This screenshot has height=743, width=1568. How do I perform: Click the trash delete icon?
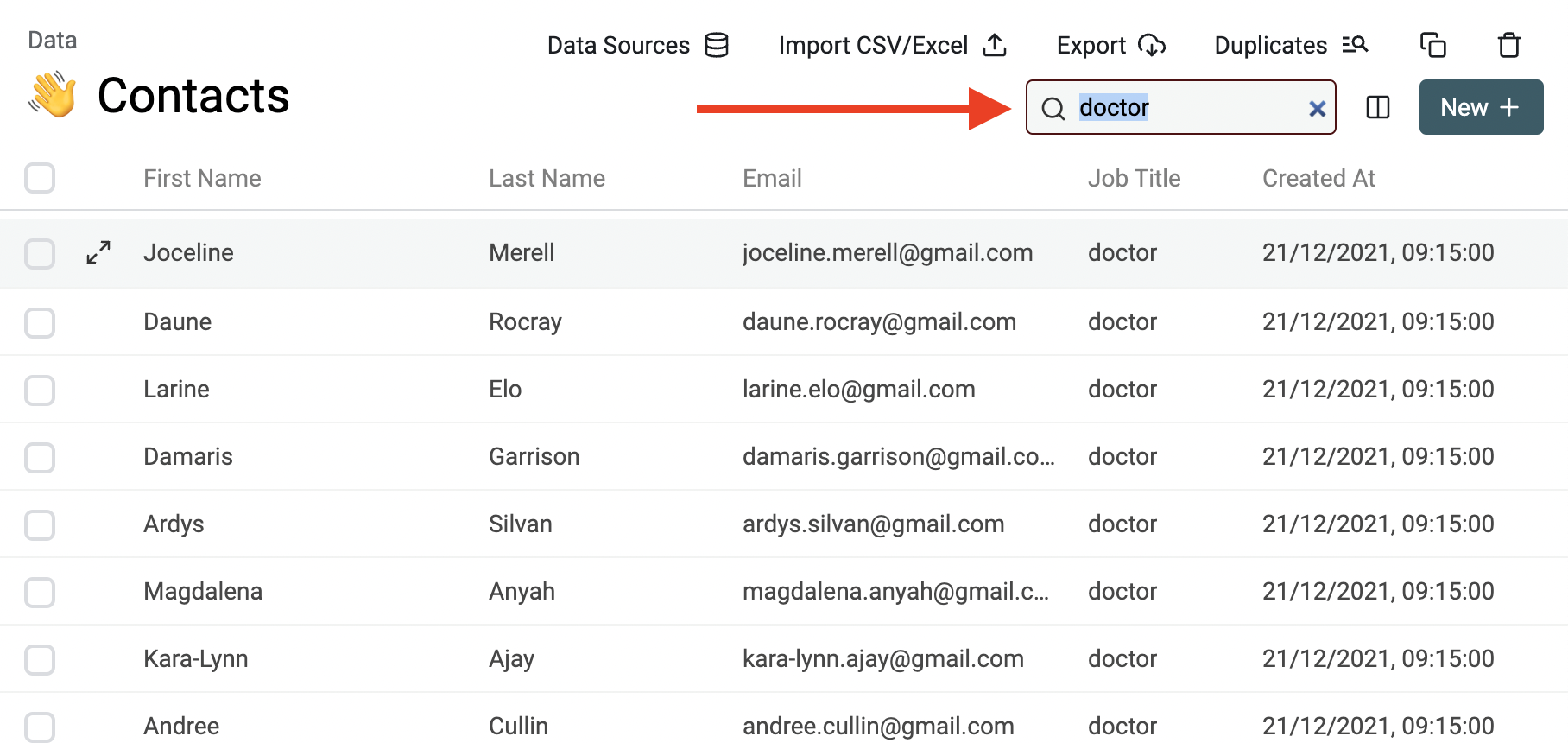tap(1509, 45)
